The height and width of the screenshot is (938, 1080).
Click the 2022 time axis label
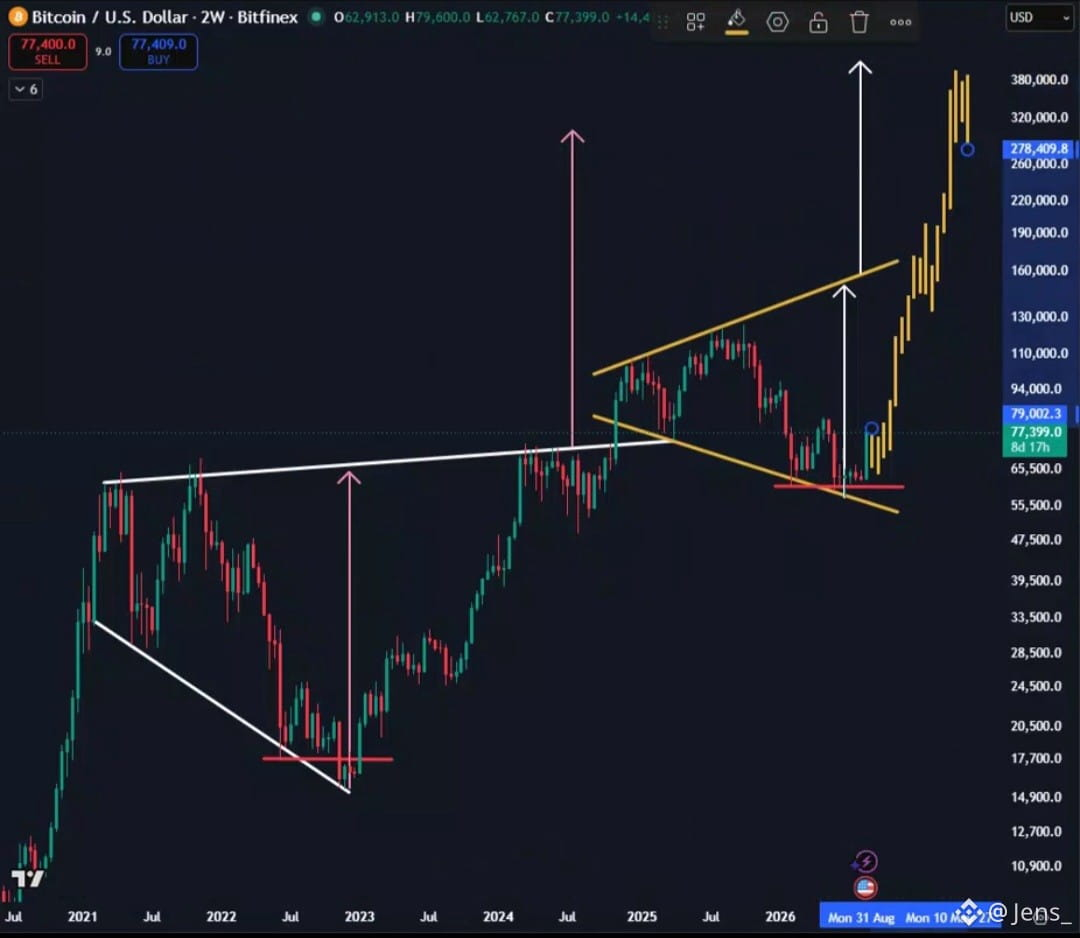(221, 917)
